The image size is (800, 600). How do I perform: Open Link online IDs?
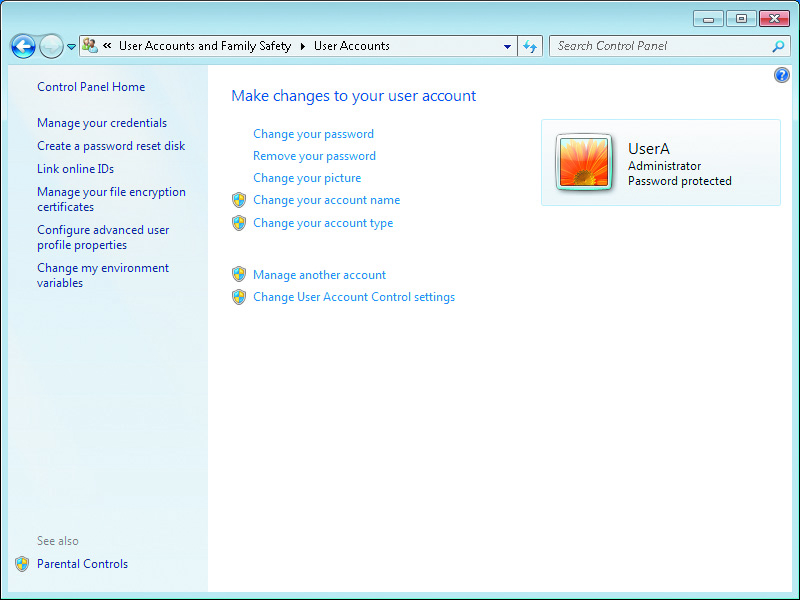[x=76, y=169]
